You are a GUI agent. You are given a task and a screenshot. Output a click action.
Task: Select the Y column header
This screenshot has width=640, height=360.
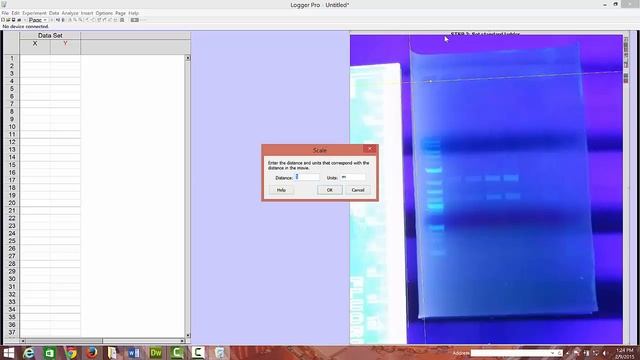point(65,47)
